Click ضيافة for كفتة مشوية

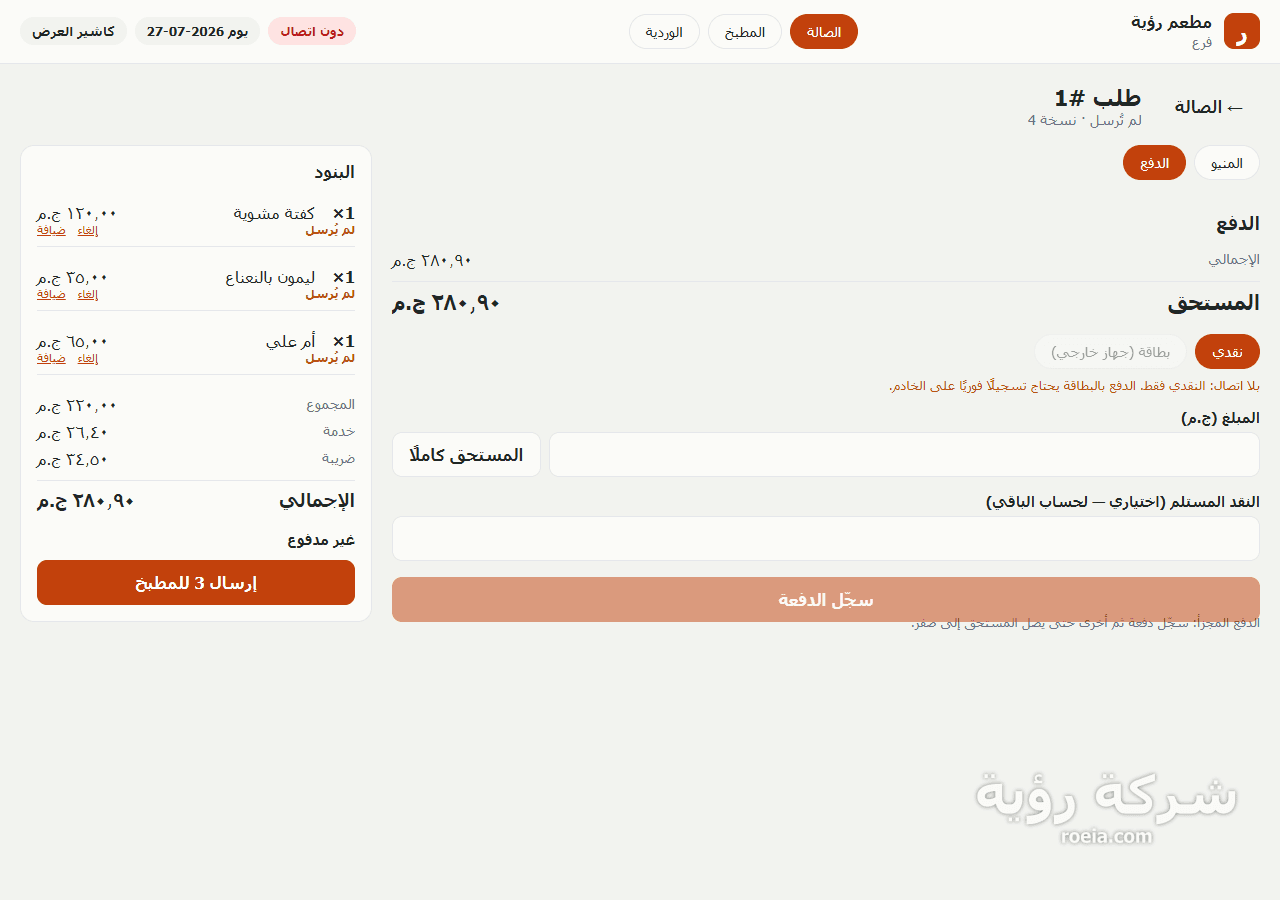[x=52, y=230]
